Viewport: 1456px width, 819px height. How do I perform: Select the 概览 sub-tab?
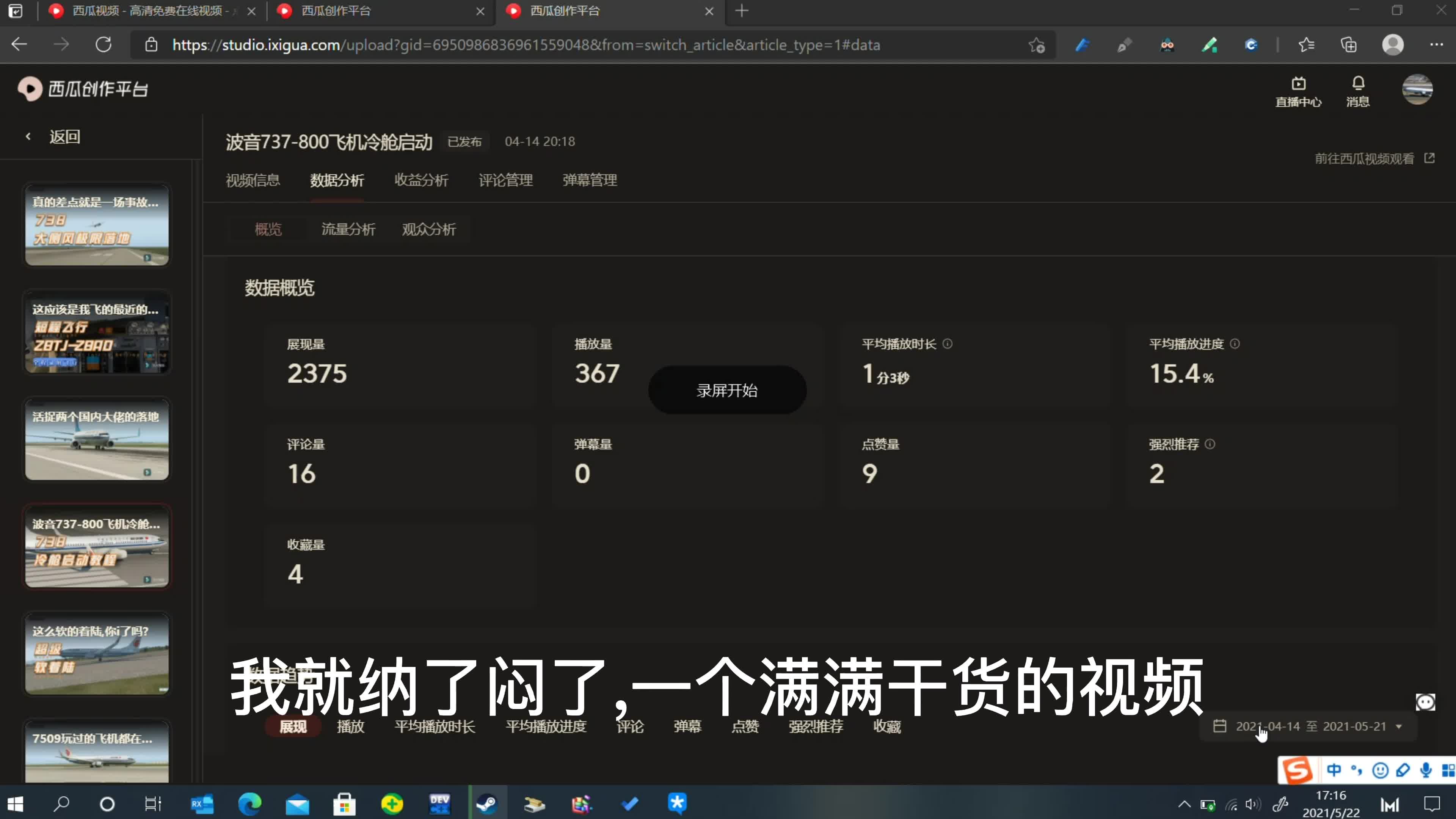tap(268, 229)
